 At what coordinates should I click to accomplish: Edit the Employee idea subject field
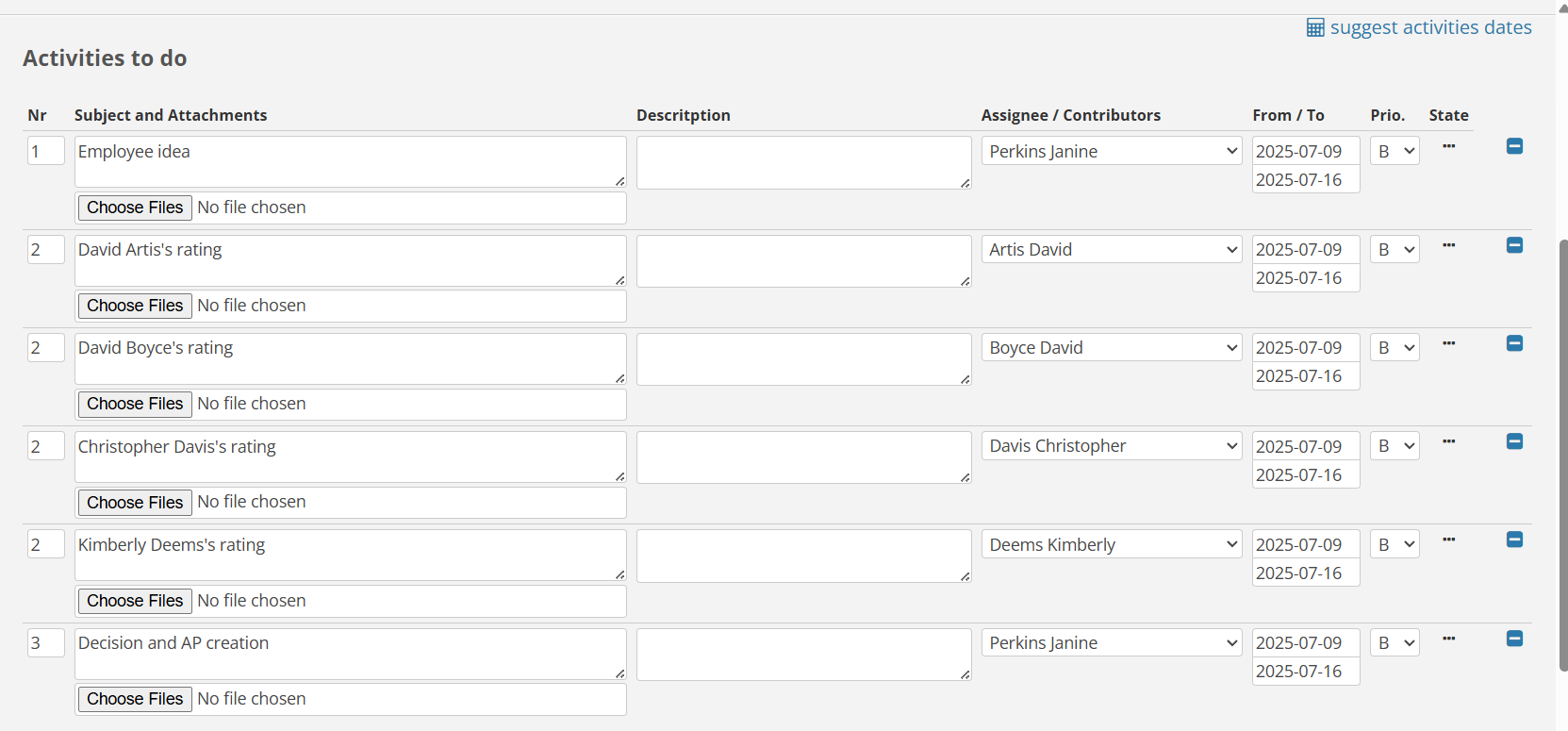pyautogui.click(x=350, y=161)
